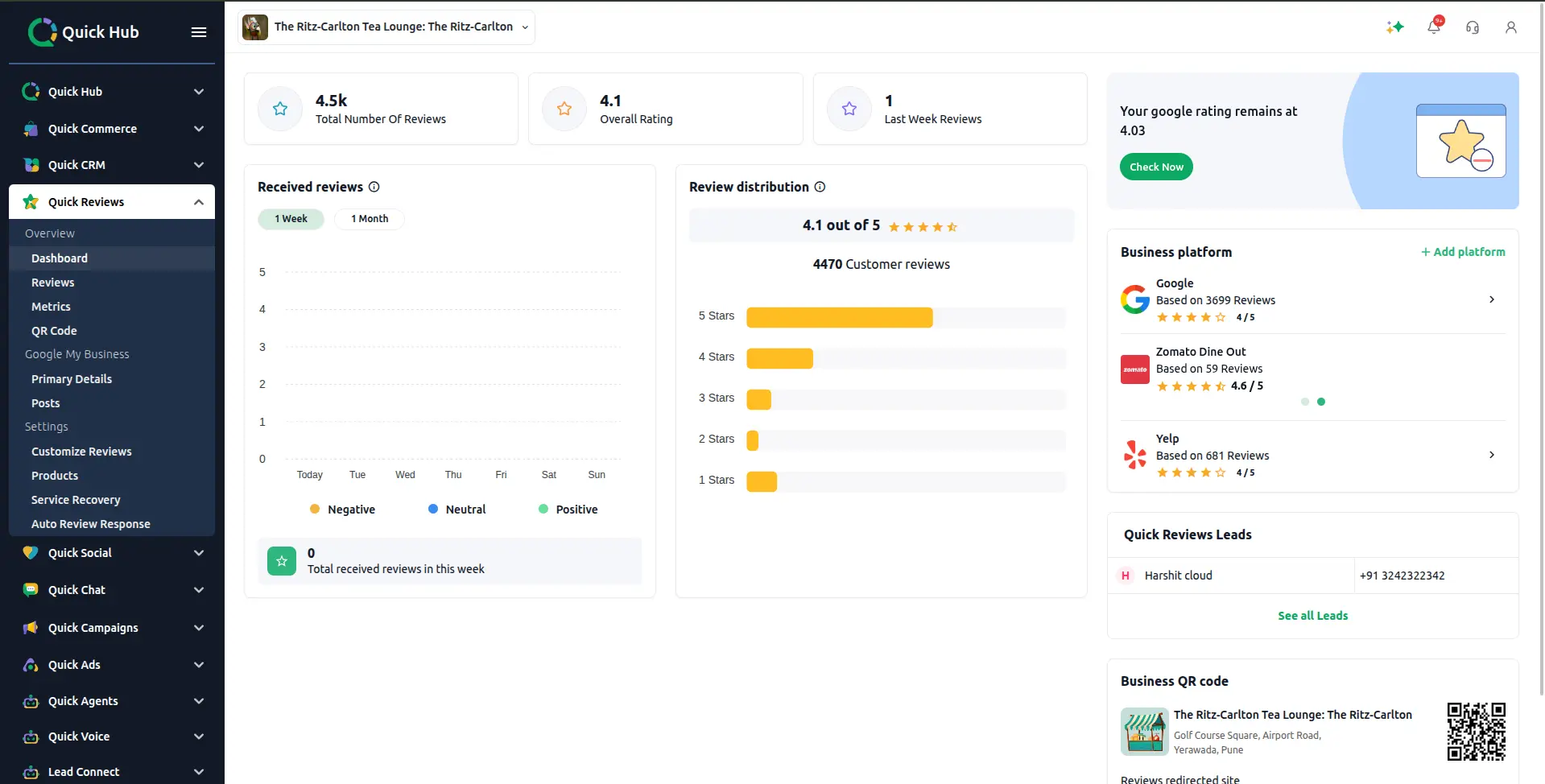Click the Yelp platform logo
This screenshot has width=1545, height=784.
(1135, 455)
